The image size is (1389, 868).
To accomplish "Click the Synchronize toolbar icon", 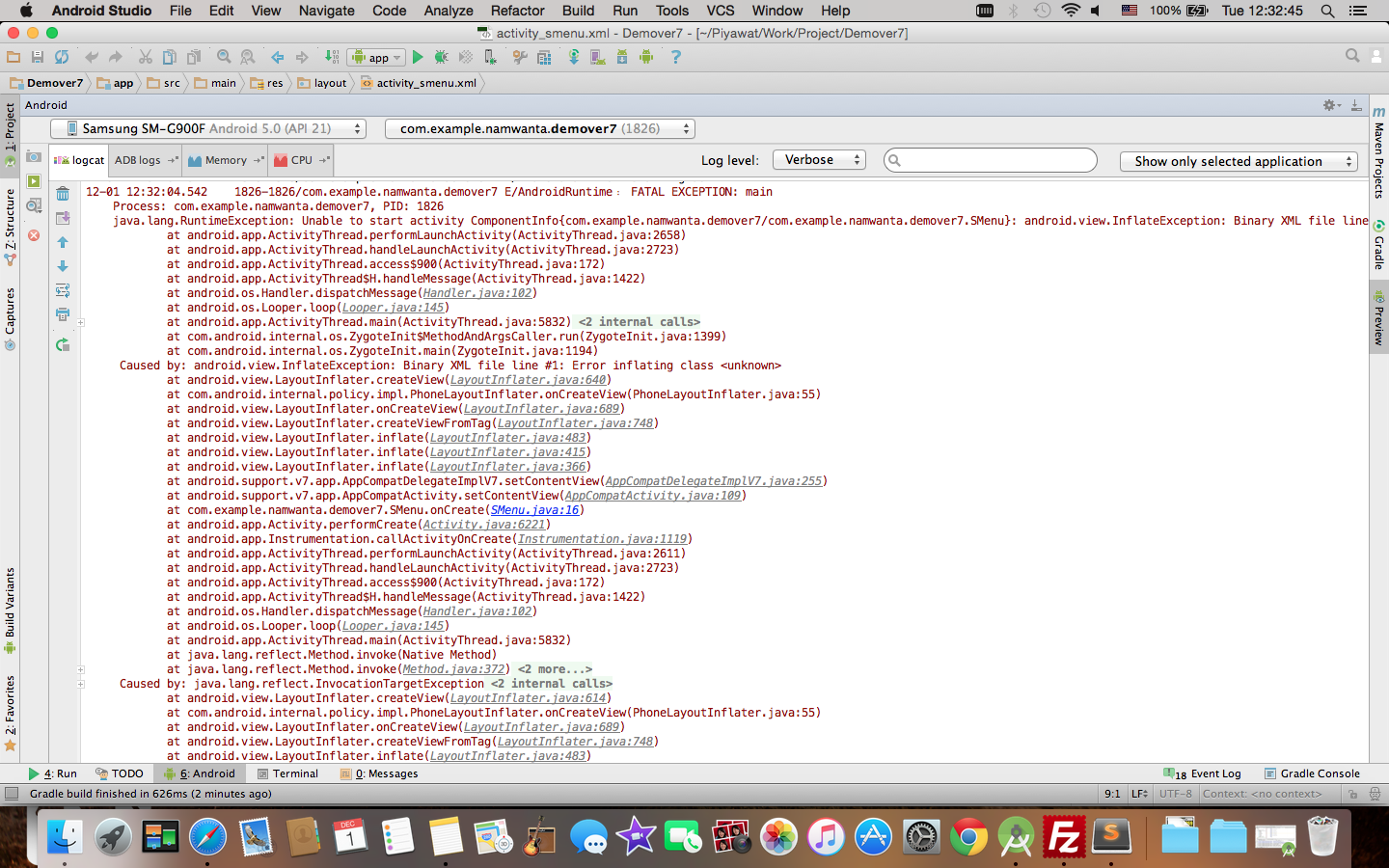I will [x=62, y=57].
